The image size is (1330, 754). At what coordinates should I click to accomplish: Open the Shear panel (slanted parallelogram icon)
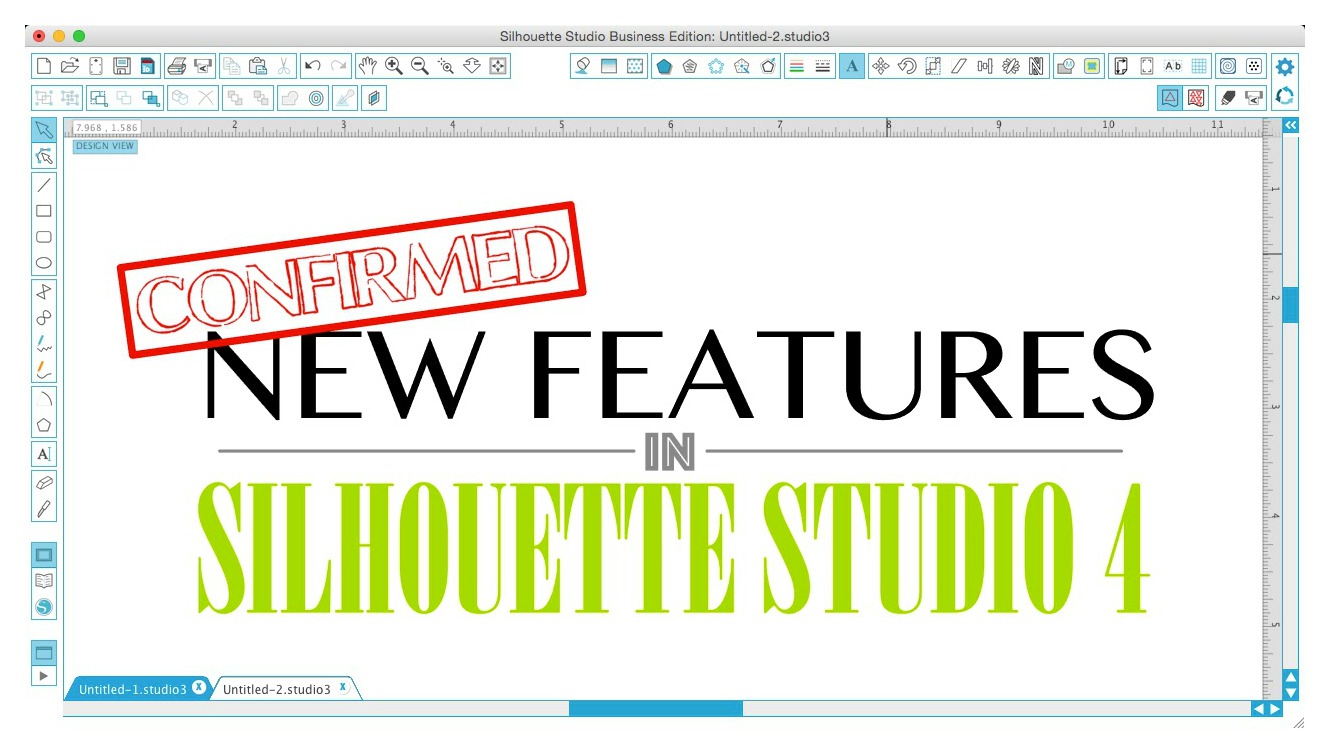tap(959, 66)
